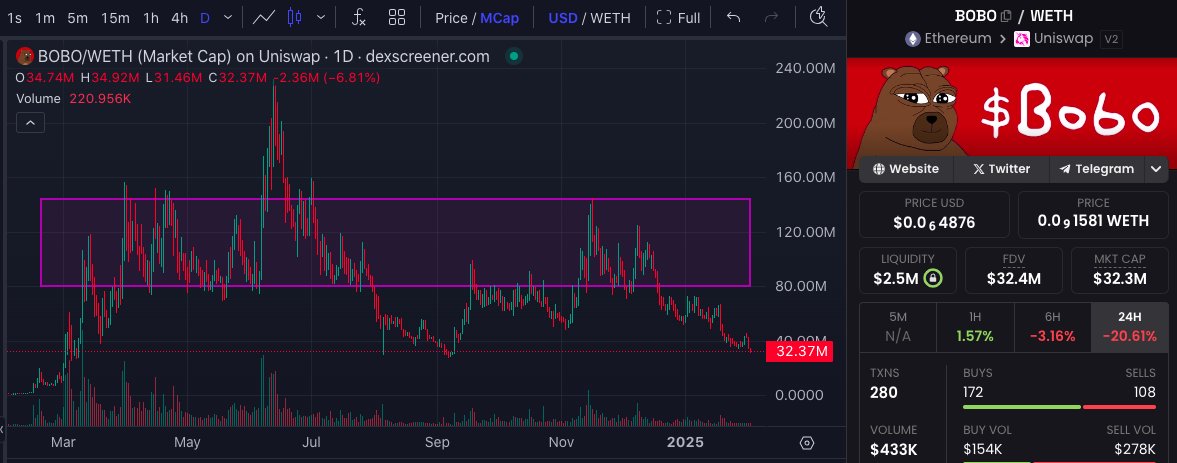Select the 1H stats tab
Screen dimensions: 1177x463
(x=974, y=327)
